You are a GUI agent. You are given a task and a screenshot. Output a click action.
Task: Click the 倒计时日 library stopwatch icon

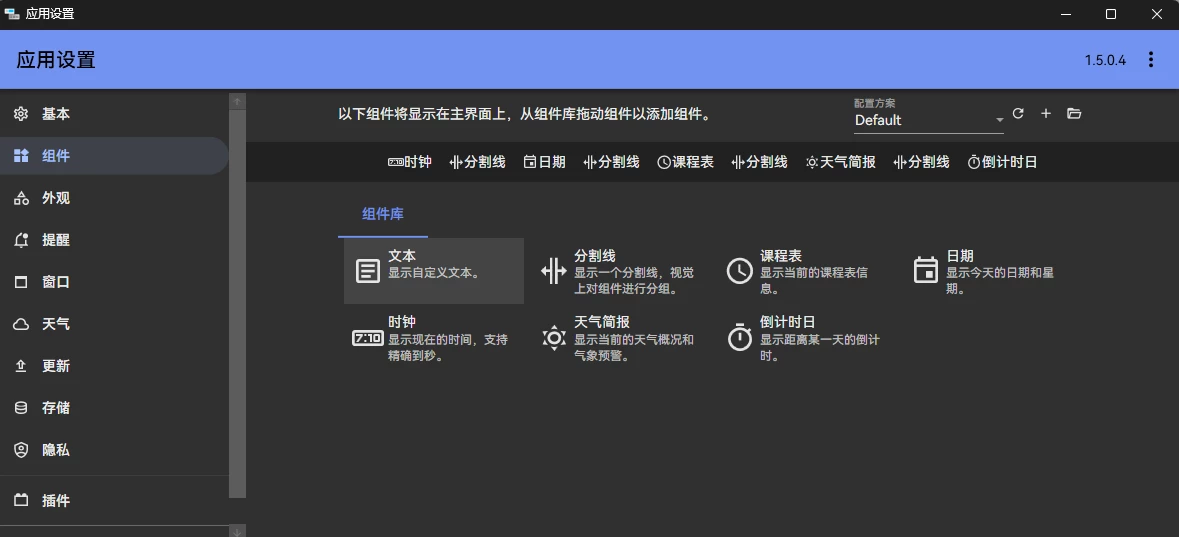[x=739, y=337]
